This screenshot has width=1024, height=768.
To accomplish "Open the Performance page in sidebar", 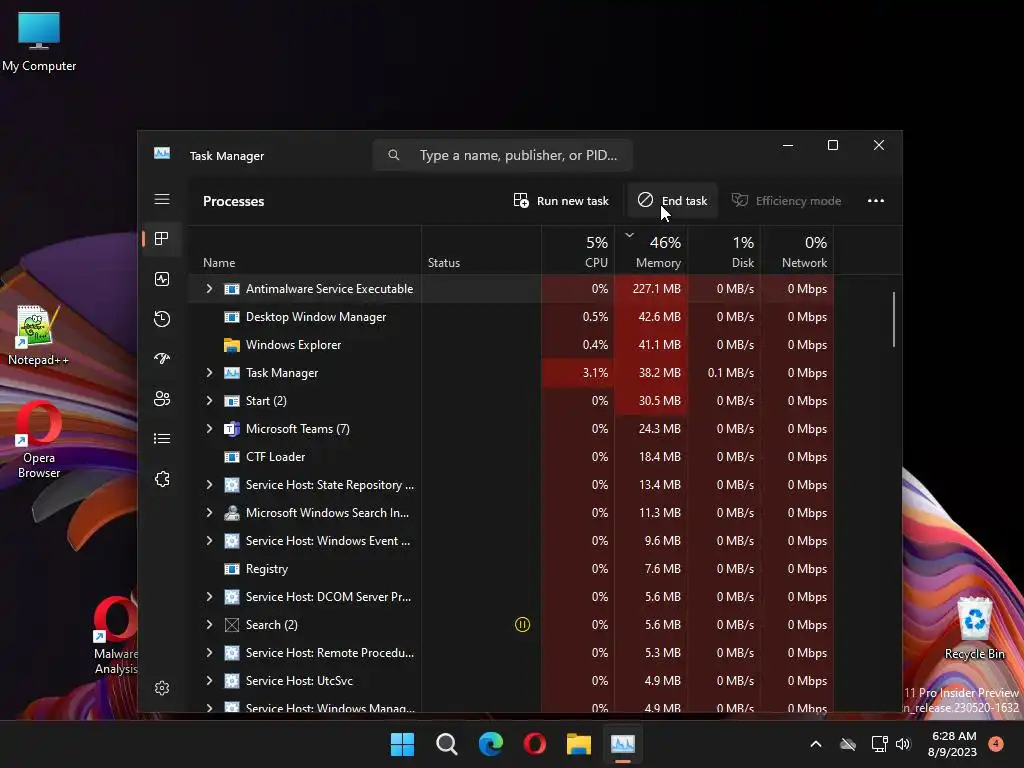I will [162, 280].
